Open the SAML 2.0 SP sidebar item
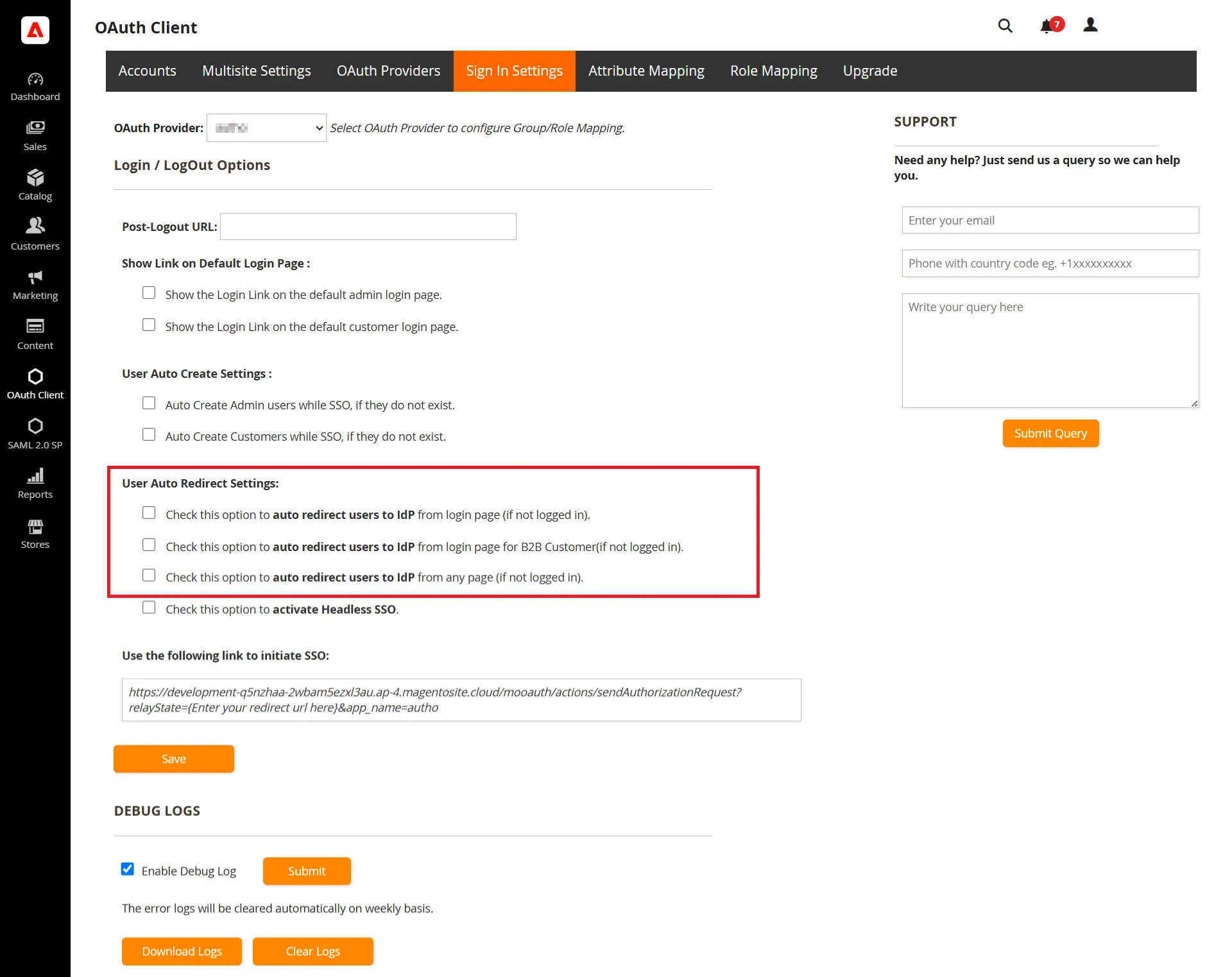1232x977 pixels. tap(35, 434)
